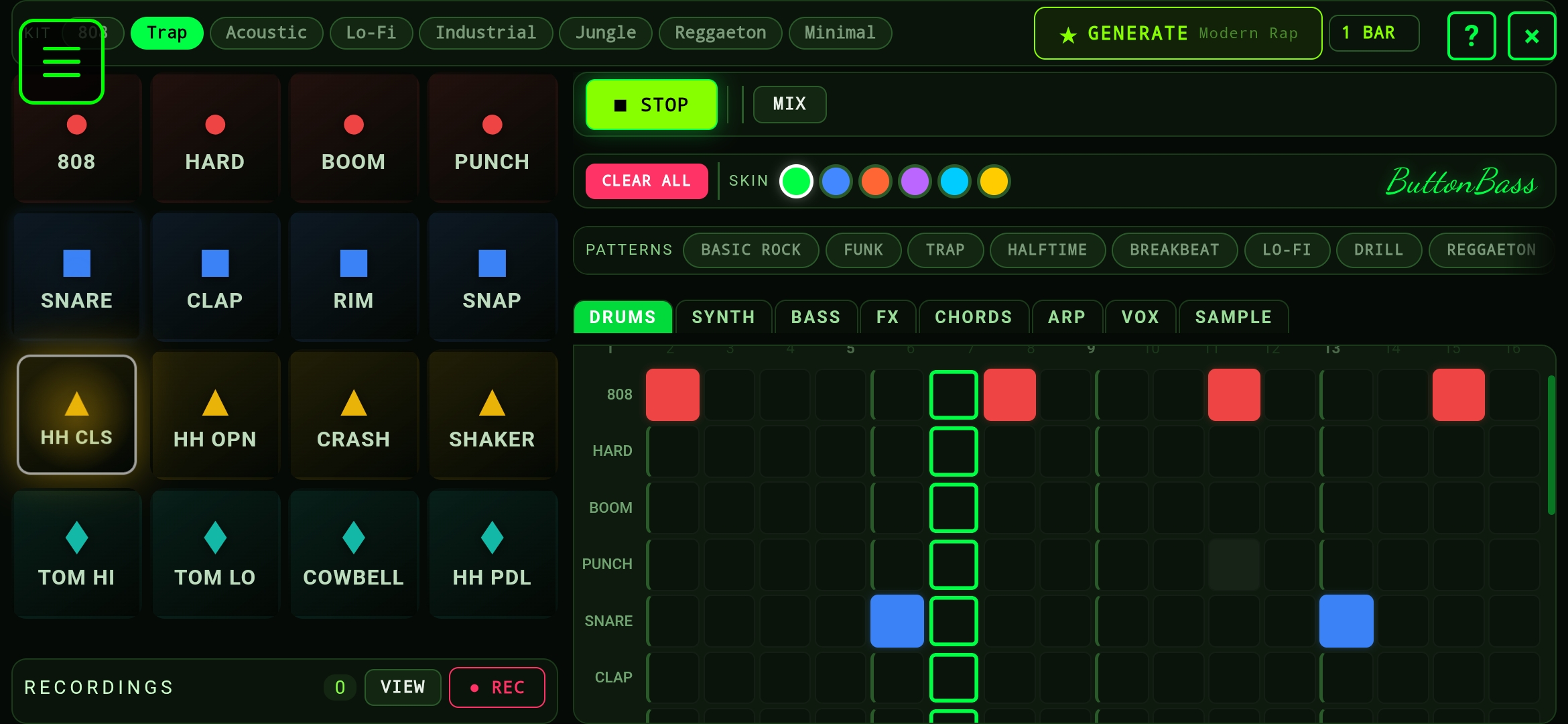This screenshot has height=724, width=1568.
Task: Choose the Industrial kit
Action: (x=486, y=33)
